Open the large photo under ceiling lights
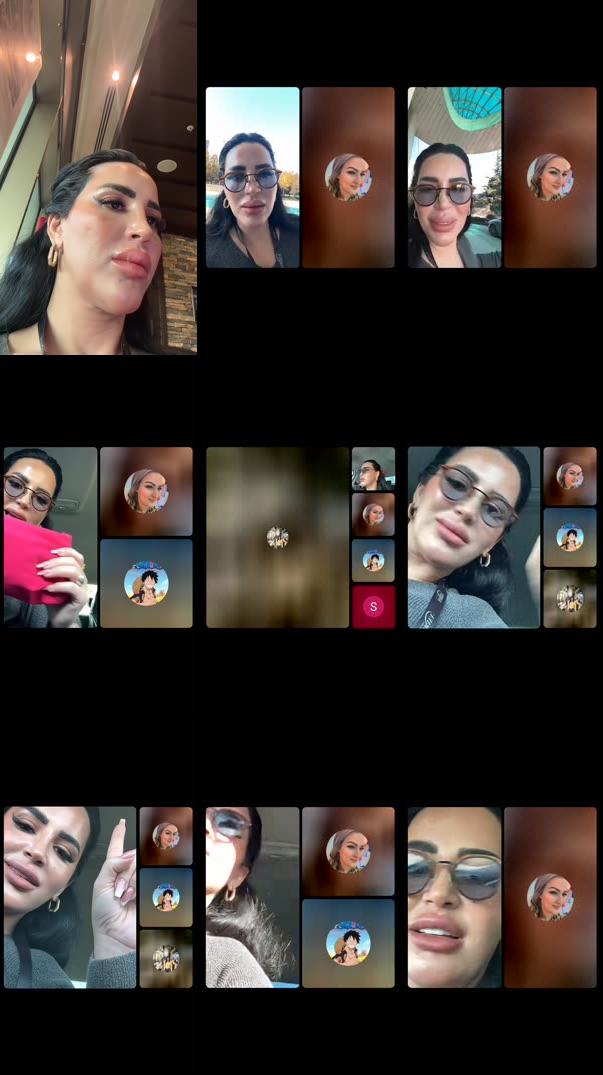 [x=98, y=177]
